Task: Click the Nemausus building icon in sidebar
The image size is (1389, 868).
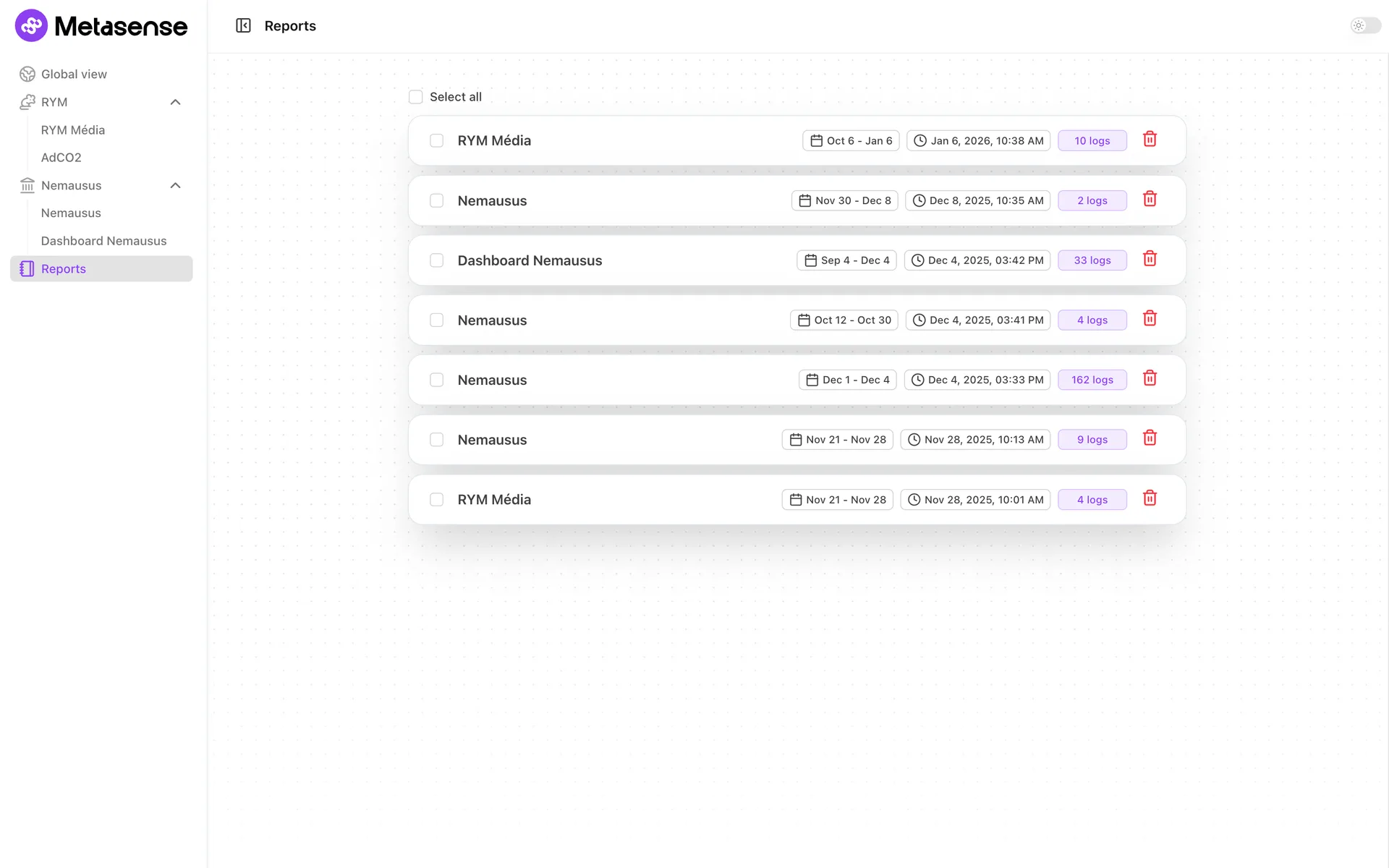Action: pyautogui.click(x=27, y=186)
